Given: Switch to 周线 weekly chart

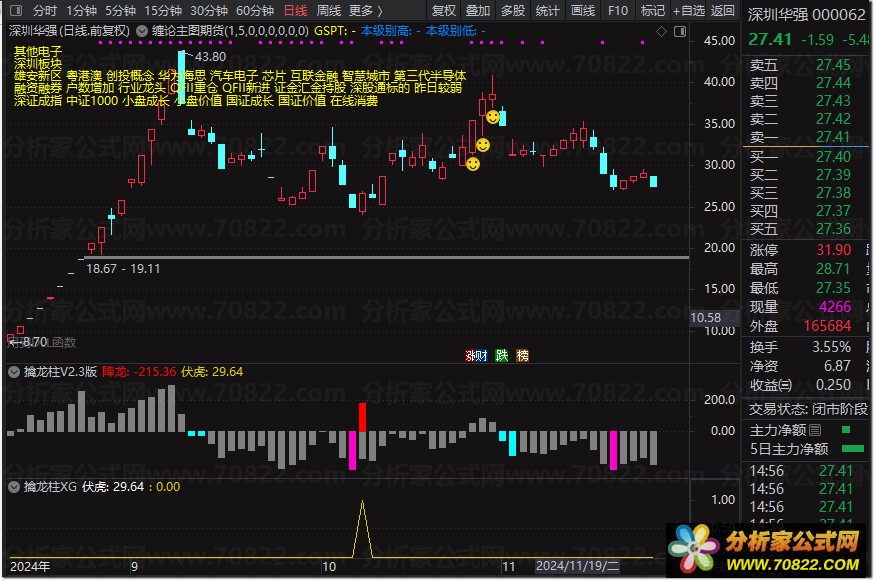Looking at the screenshot, I should tap(328, 11).
